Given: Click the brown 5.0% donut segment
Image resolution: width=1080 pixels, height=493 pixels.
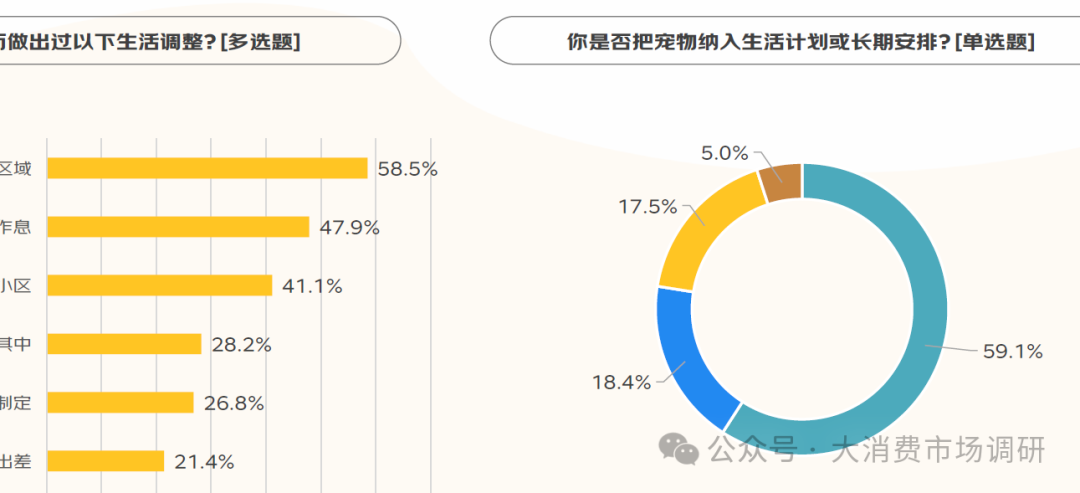Looking at the screenshot, I should pyautogui.click(x=781, y=181).
